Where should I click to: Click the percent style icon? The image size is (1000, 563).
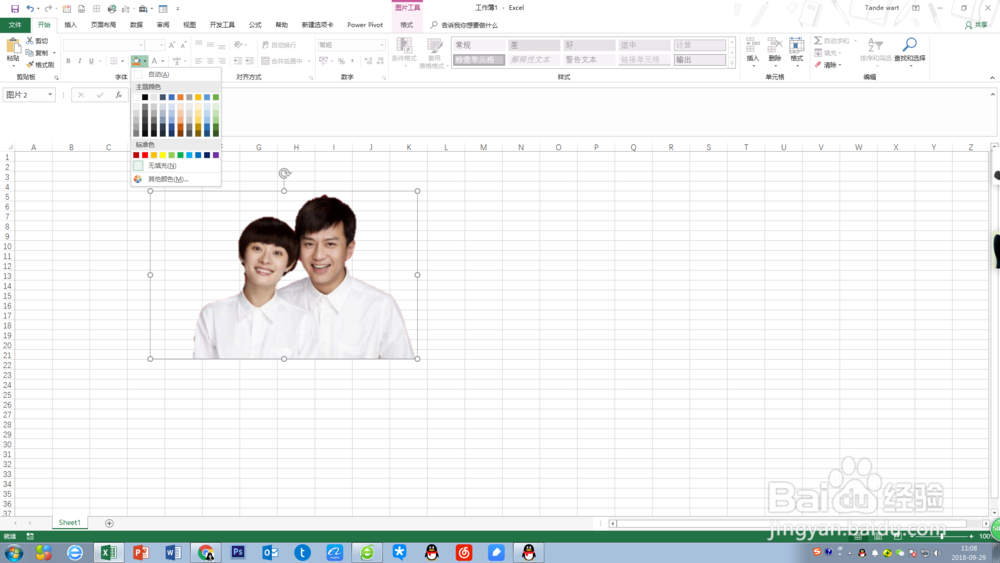point(341,61)
